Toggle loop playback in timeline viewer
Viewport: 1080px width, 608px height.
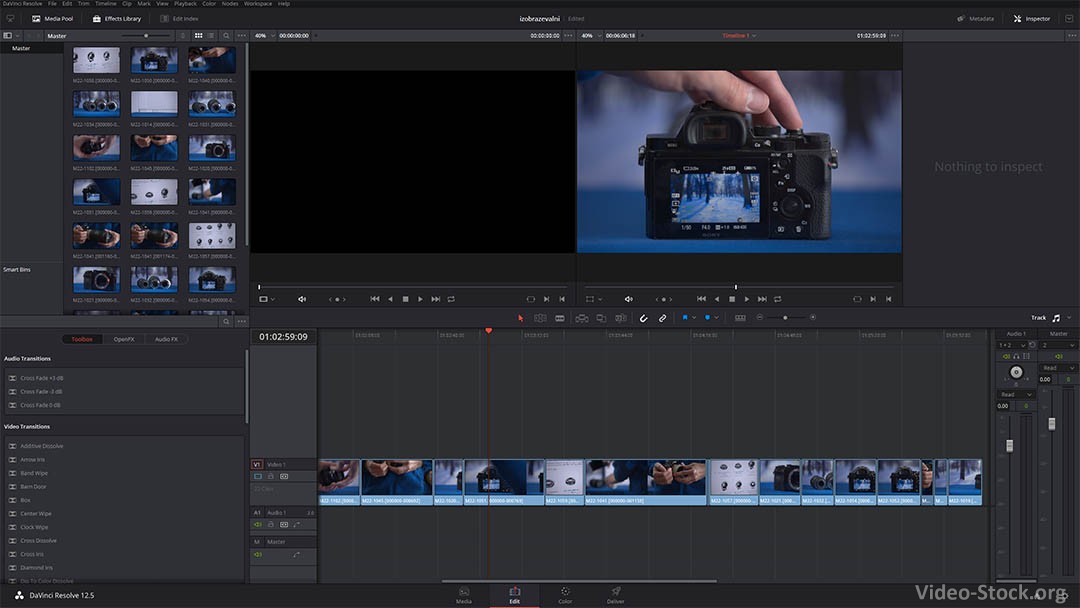(x=778, y=299)
